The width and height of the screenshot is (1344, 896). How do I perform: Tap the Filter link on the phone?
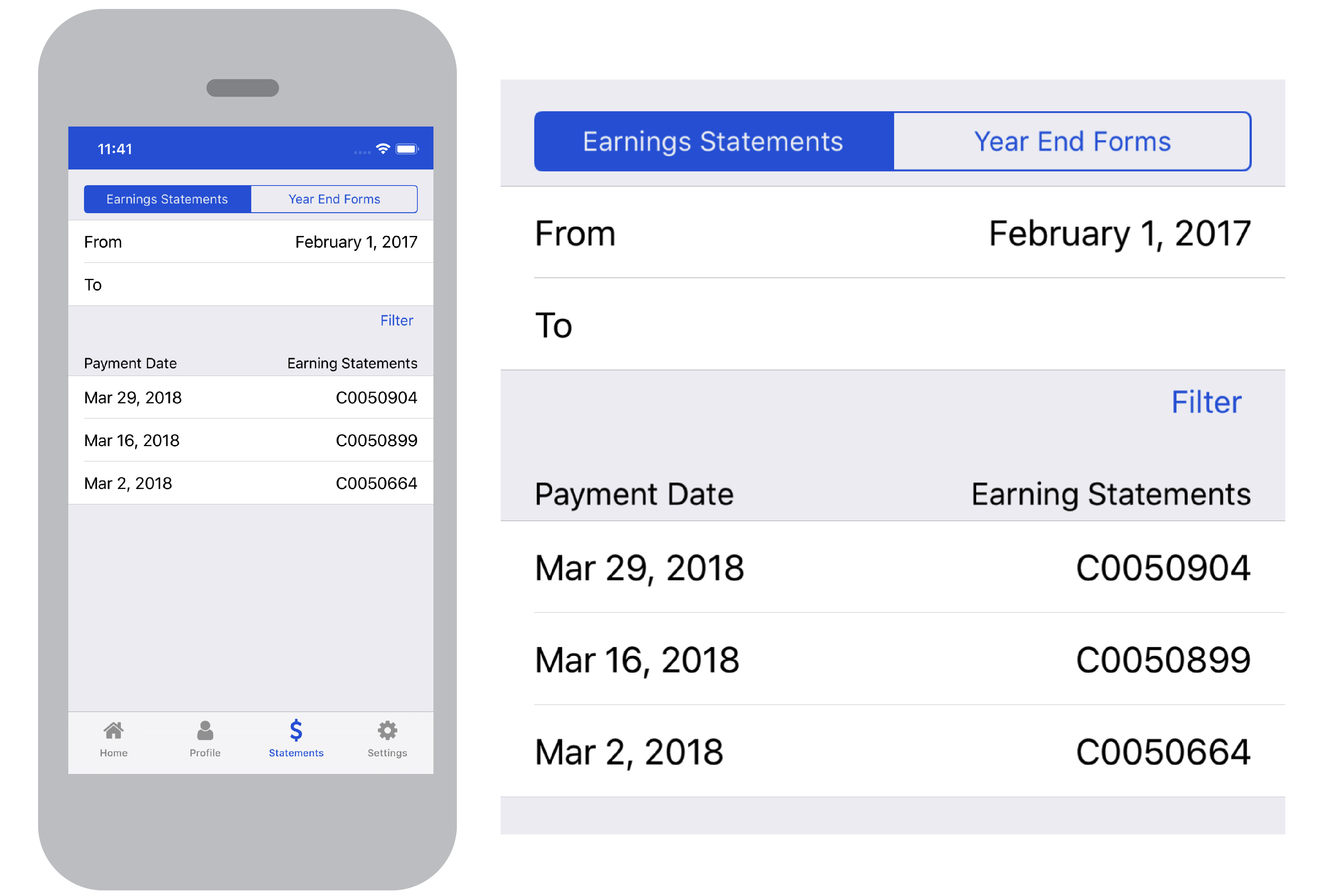396,321
